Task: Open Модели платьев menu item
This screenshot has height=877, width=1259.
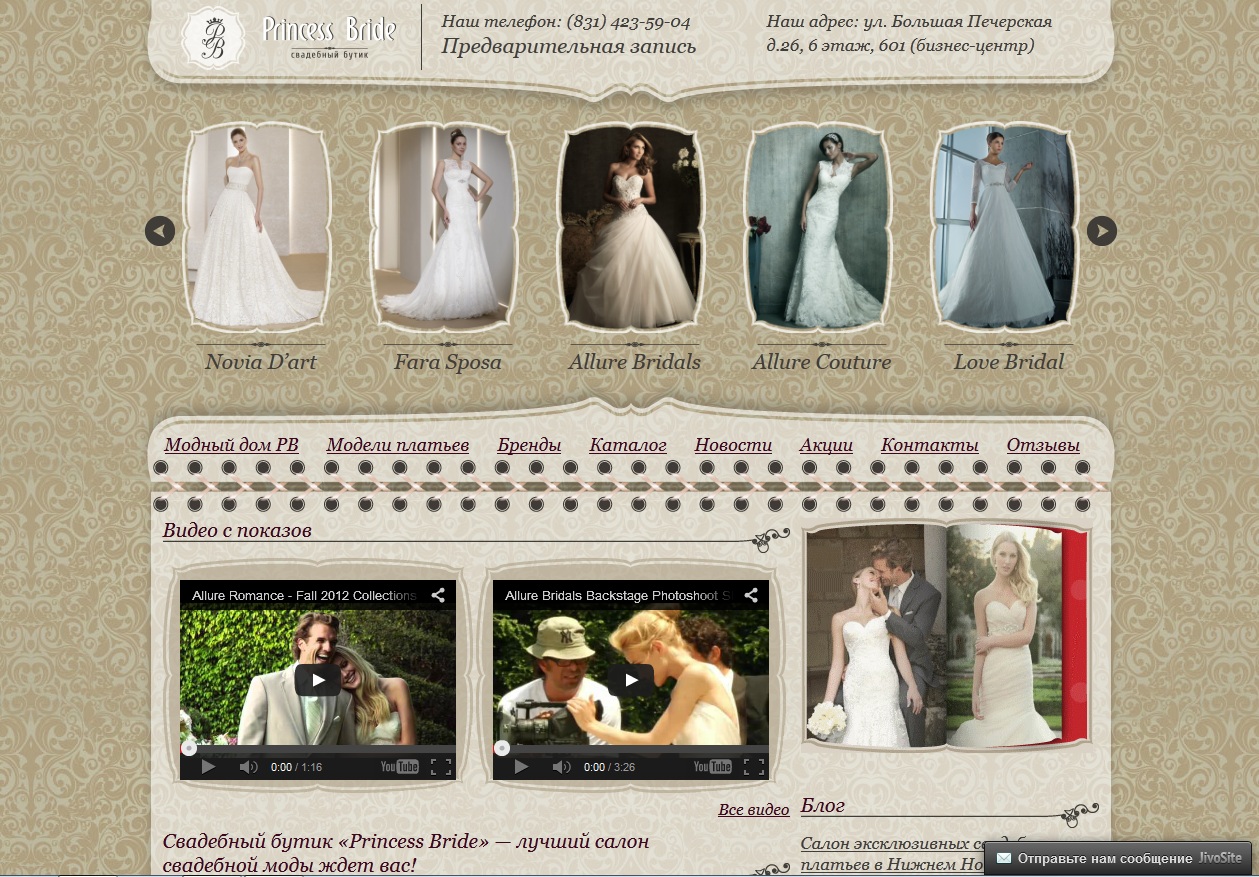Action: [397, 445]
